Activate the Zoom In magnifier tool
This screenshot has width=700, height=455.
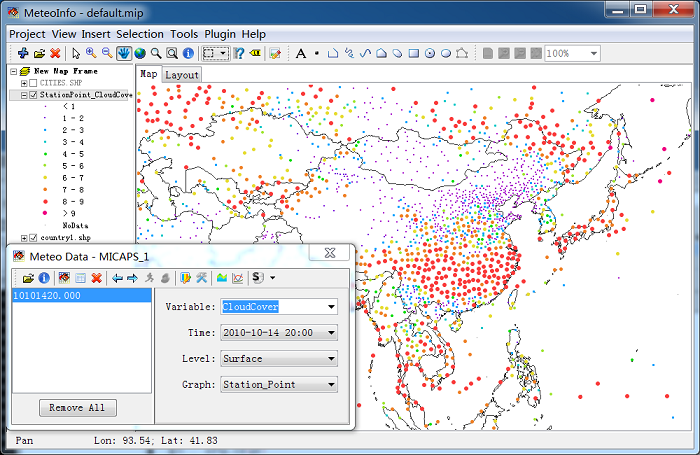coord(91,53)
